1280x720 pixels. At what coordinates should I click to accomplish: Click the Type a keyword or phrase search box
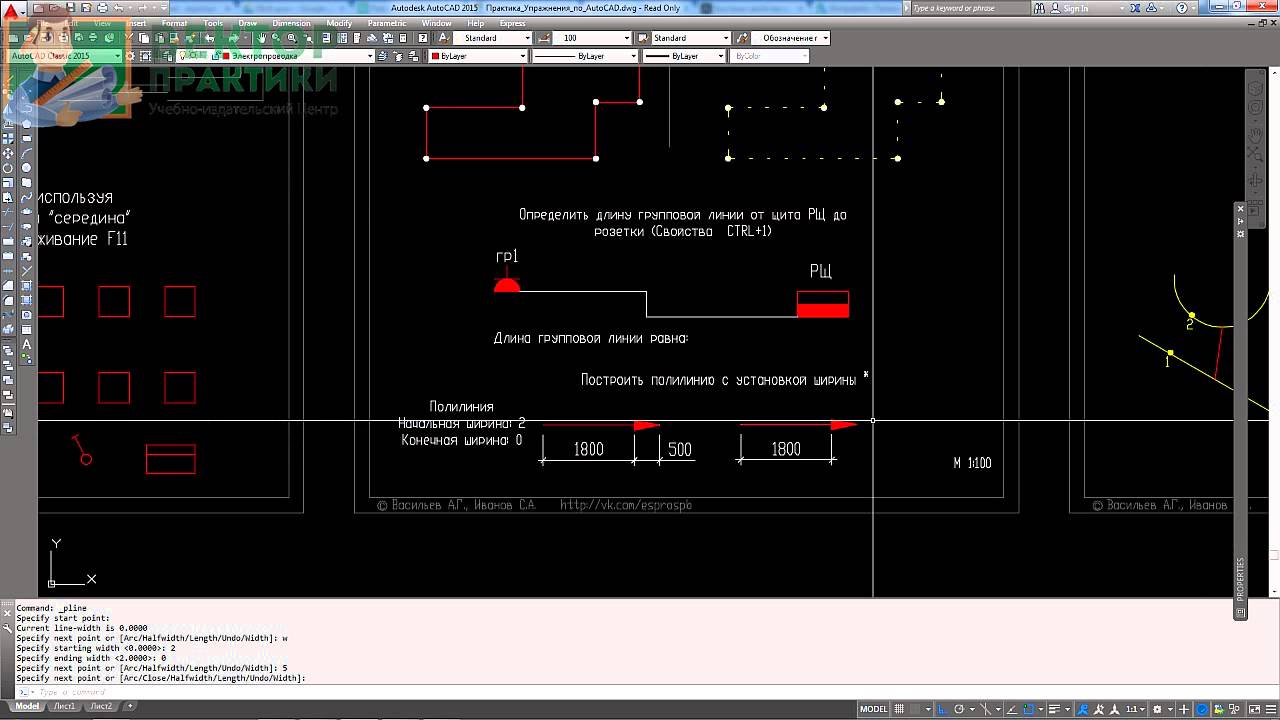click(x=969, y=8)
